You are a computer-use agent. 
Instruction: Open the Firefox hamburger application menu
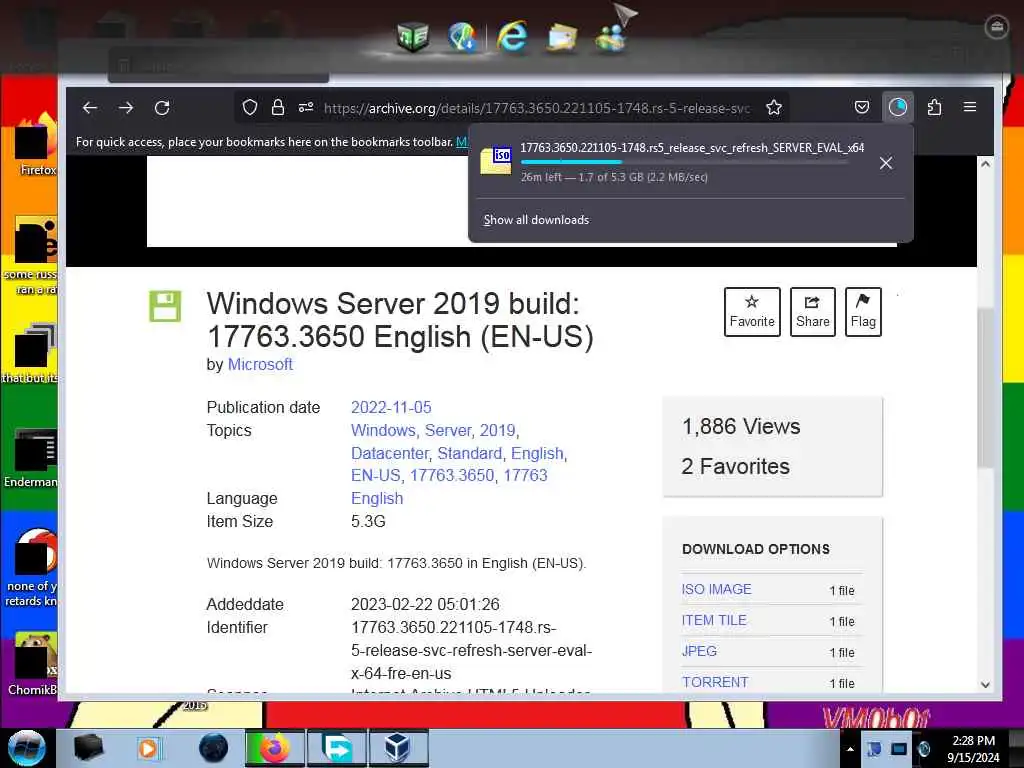pos(970,107)
